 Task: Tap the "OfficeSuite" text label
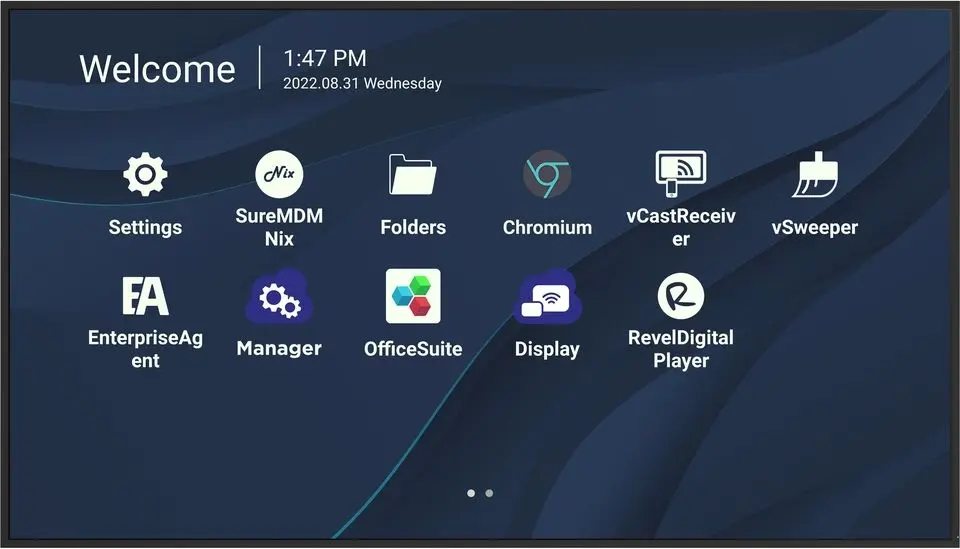tap(413, 349)
